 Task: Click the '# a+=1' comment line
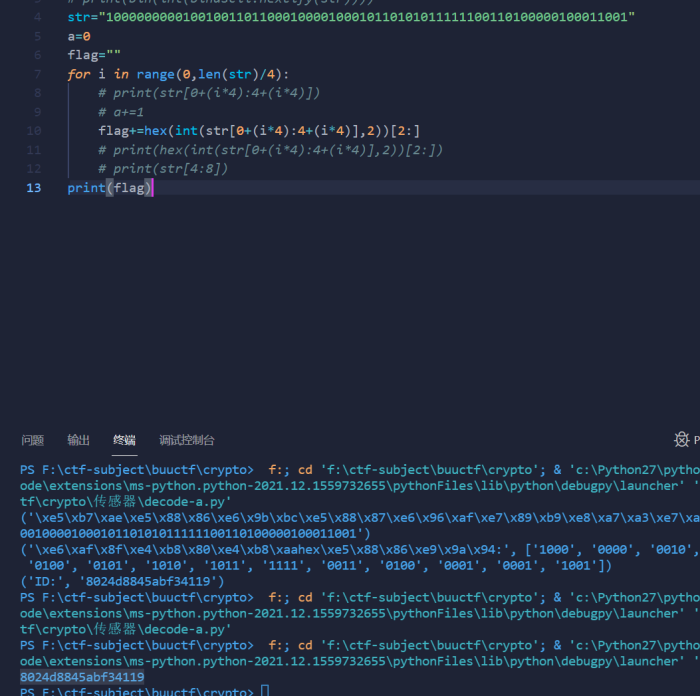click(x=121, y=112)
